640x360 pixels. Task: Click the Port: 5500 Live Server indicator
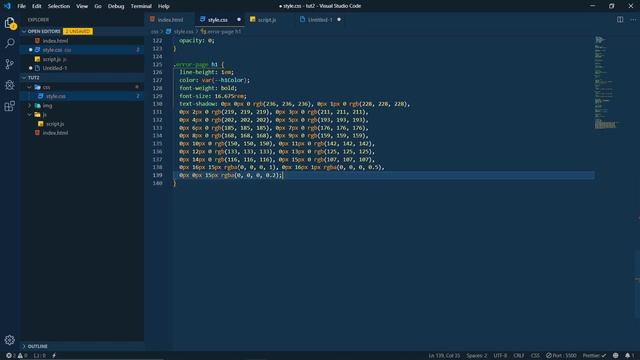coord(561,356)
